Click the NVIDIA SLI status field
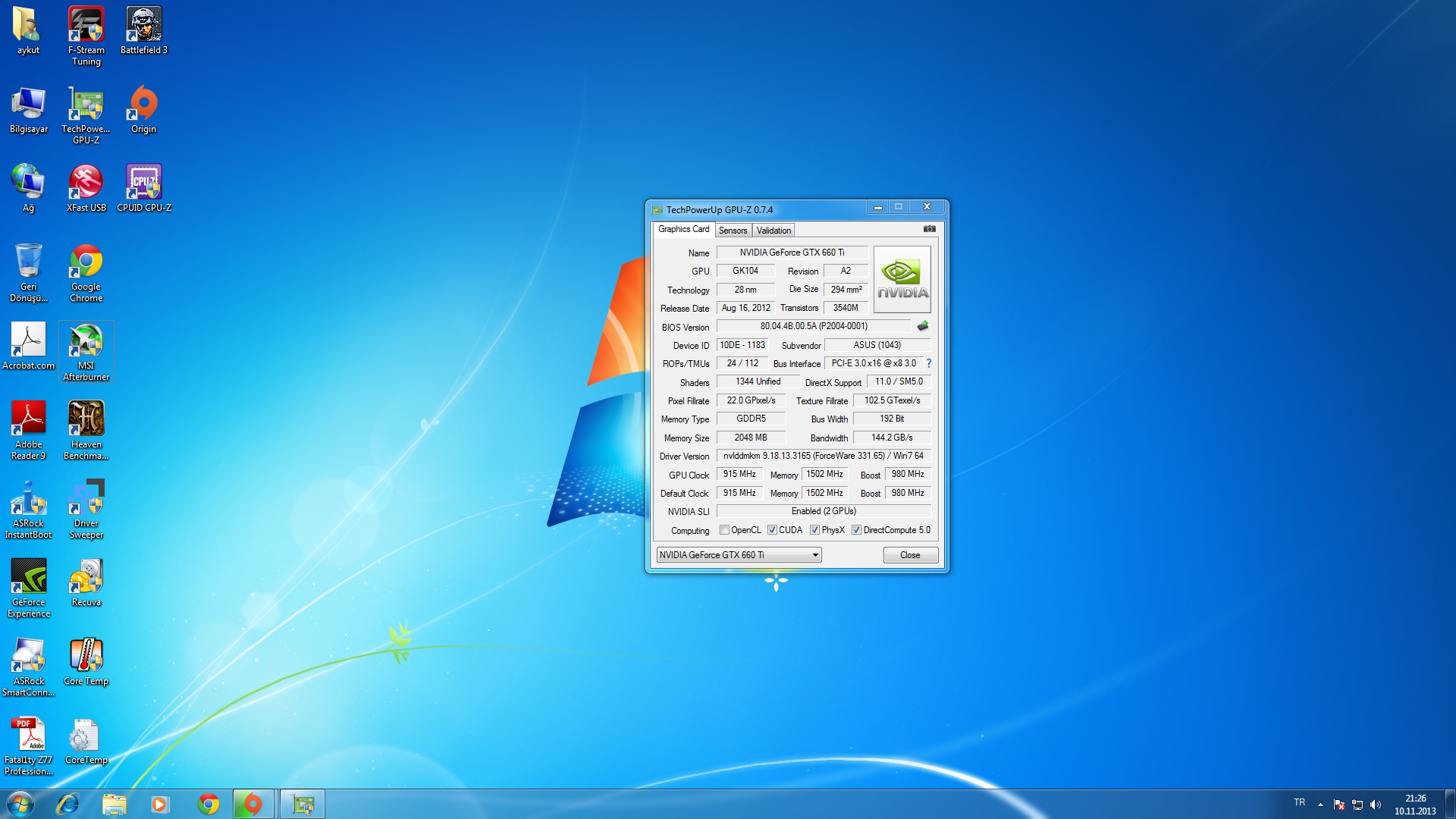1456x819 pixels. coord(824,511)
